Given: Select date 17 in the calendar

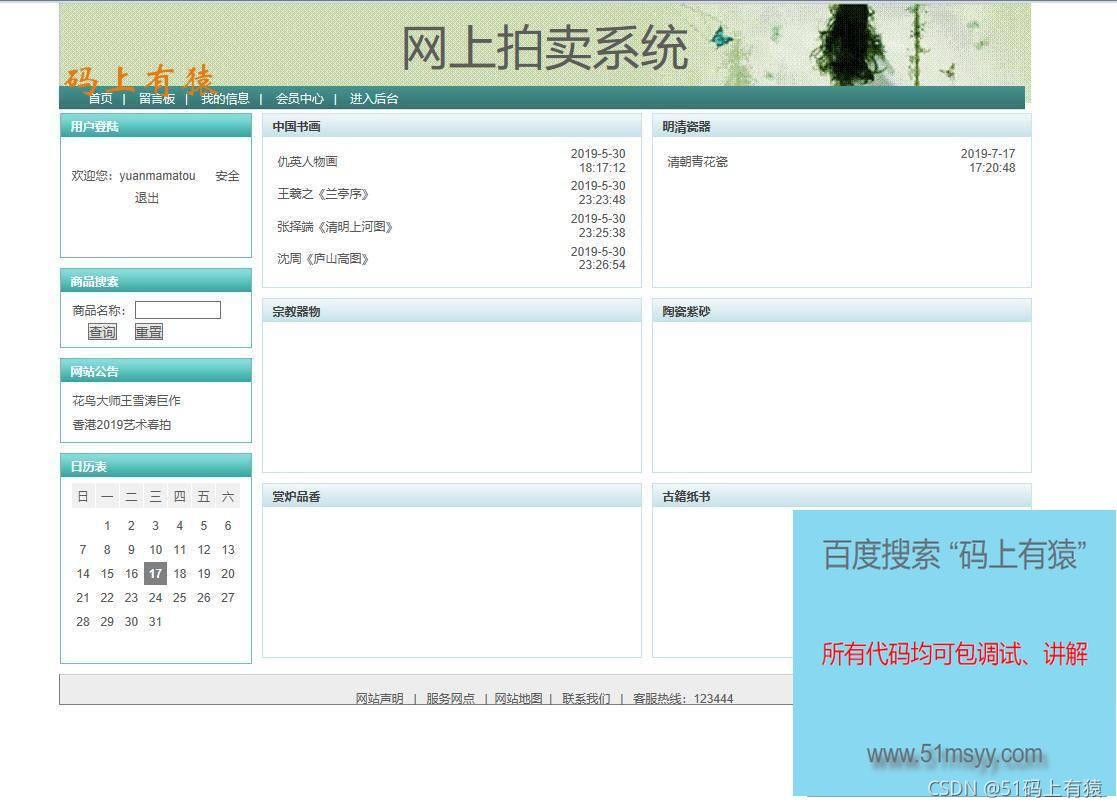Looking at the screenshot, I should [x=155, y=573].
